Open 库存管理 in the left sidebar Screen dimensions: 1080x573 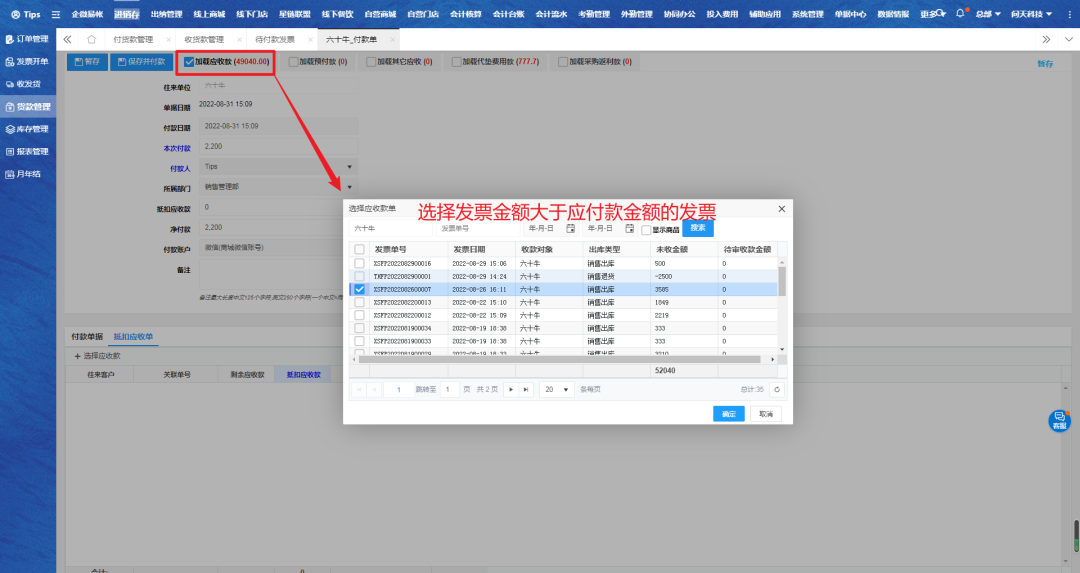pyautogui.click(x=28, y=129)
